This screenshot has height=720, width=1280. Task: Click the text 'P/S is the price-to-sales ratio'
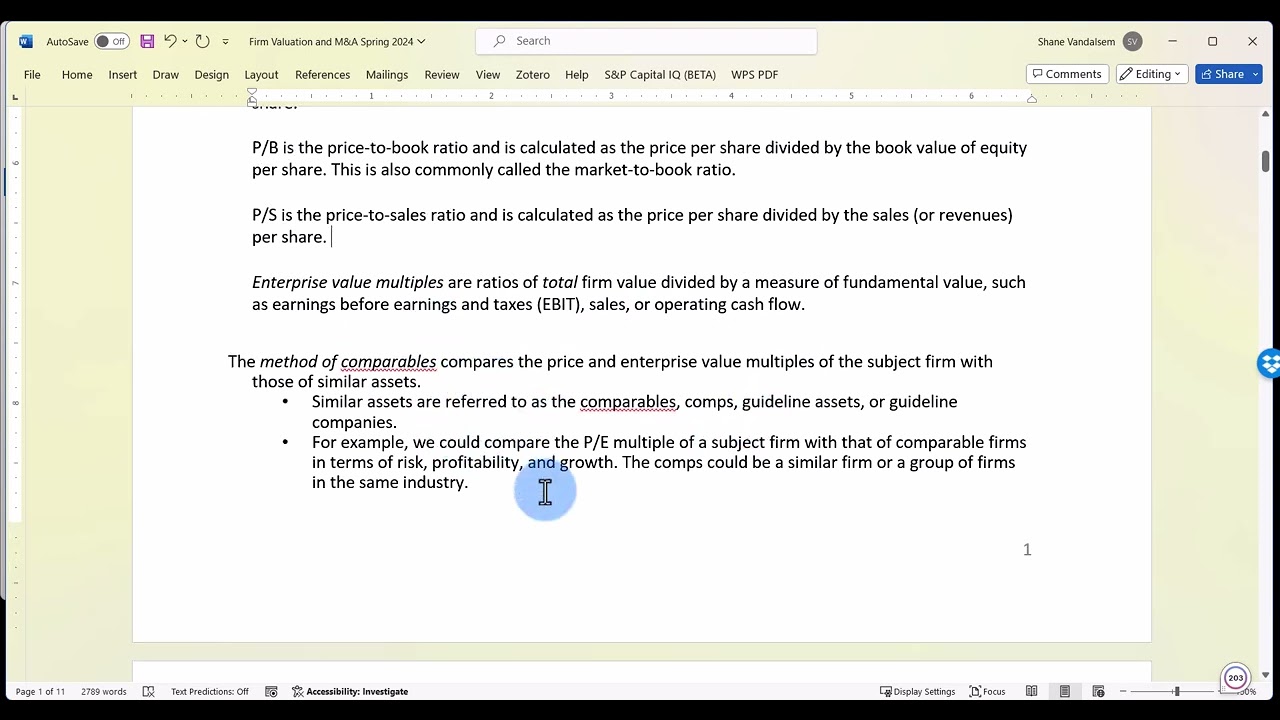coord(359,215)
